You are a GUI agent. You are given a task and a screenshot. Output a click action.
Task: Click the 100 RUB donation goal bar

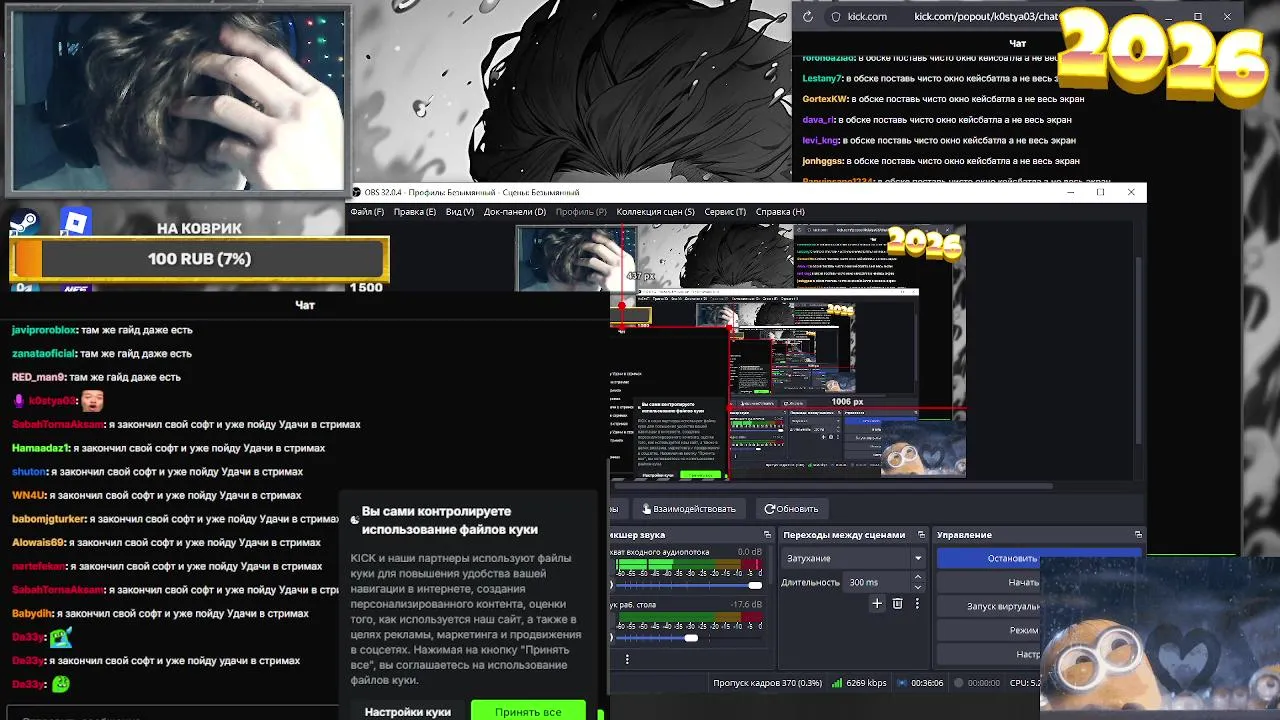click(x=198, y=259)
